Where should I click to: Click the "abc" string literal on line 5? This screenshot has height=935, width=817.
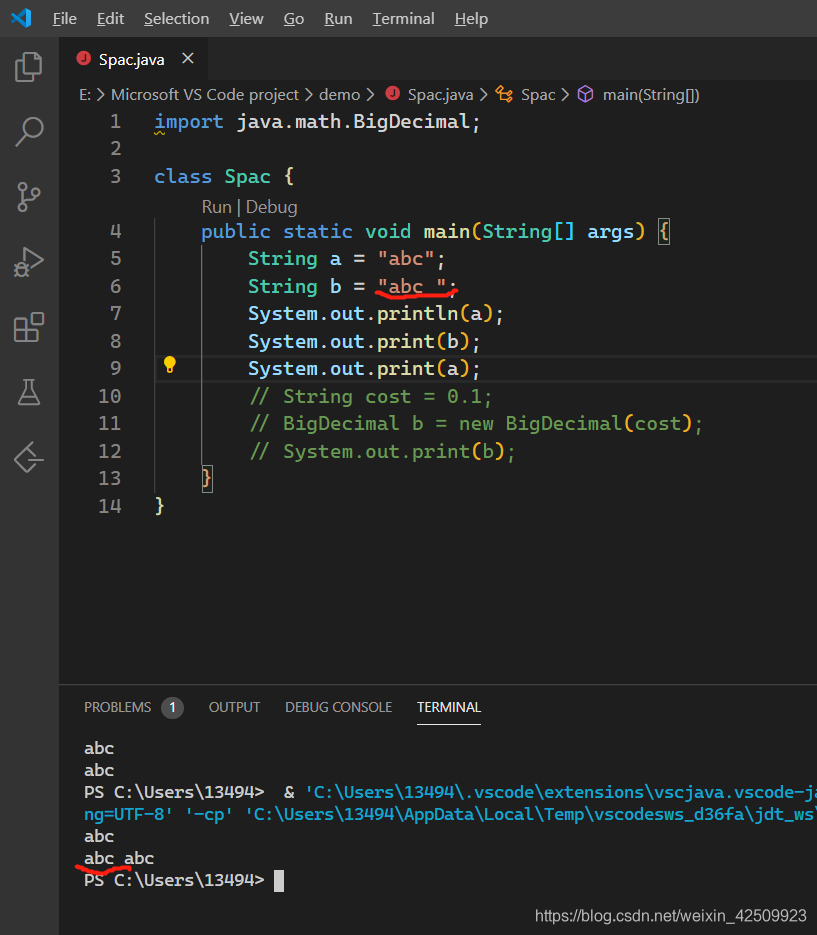click(406, 259)
